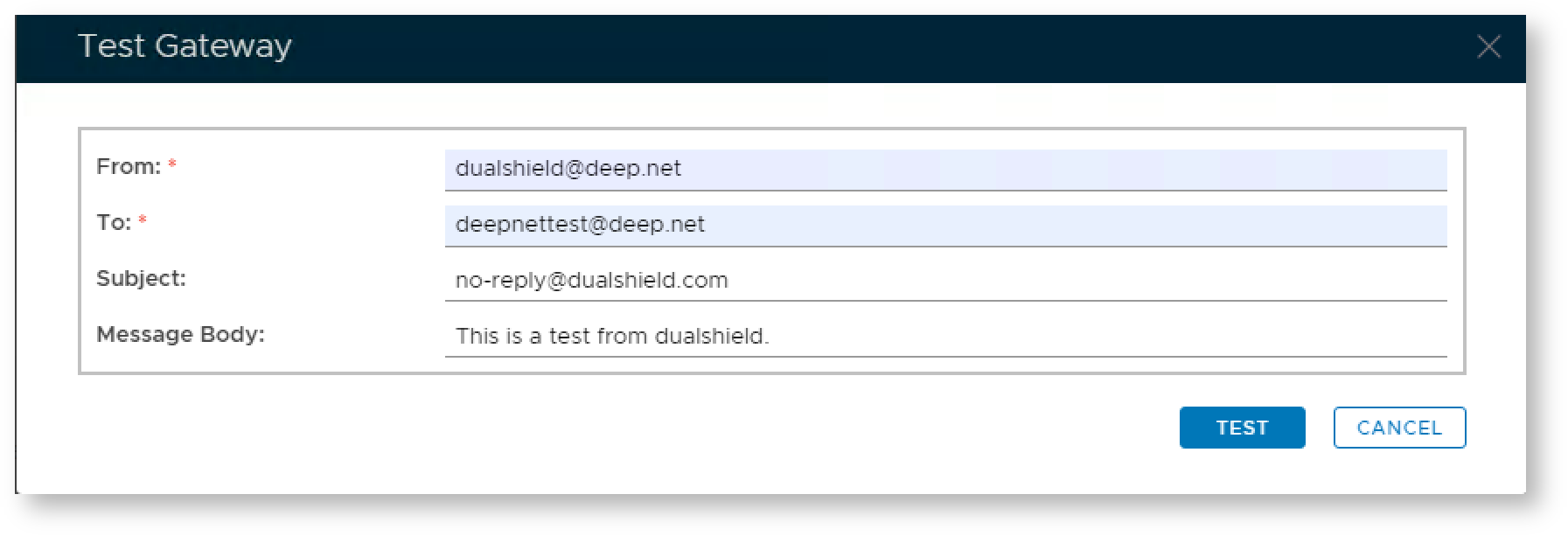Image resolution: width=1568 pixels, height=536 pixels.
Task: Click the Subject label text
Action: click(x=141, y=279)
